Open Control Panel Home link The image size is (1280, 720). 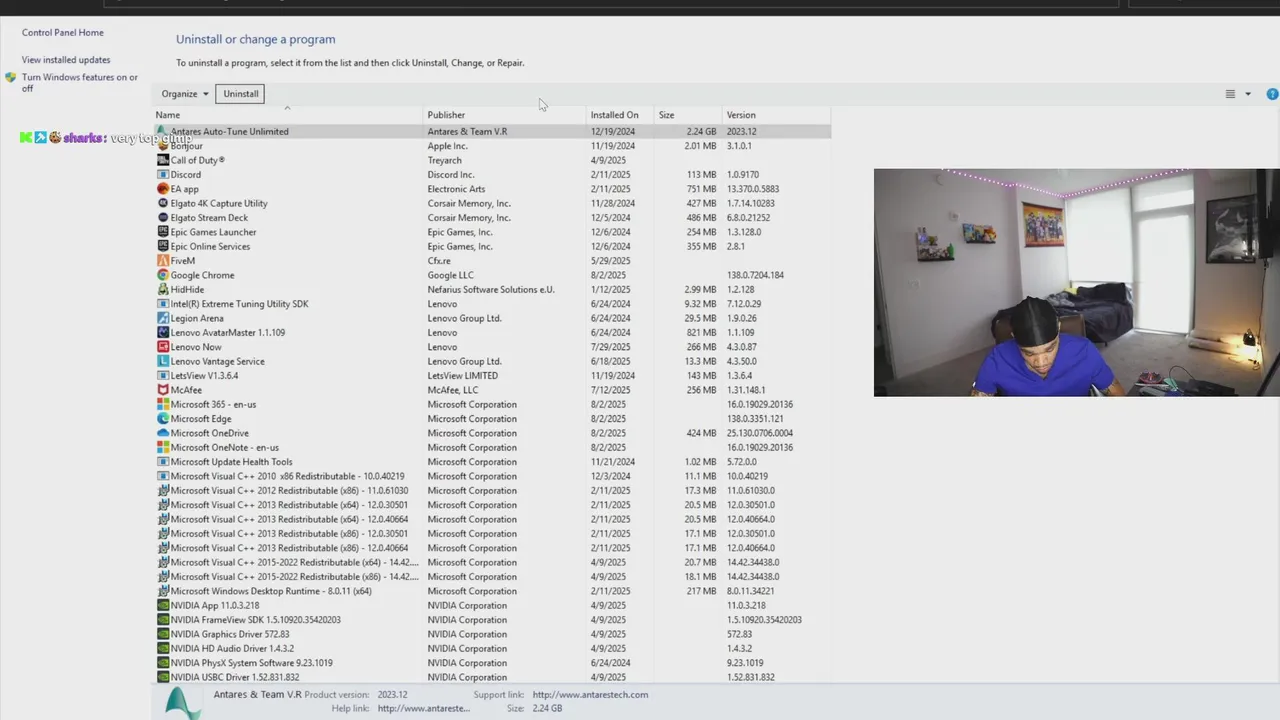63,33
